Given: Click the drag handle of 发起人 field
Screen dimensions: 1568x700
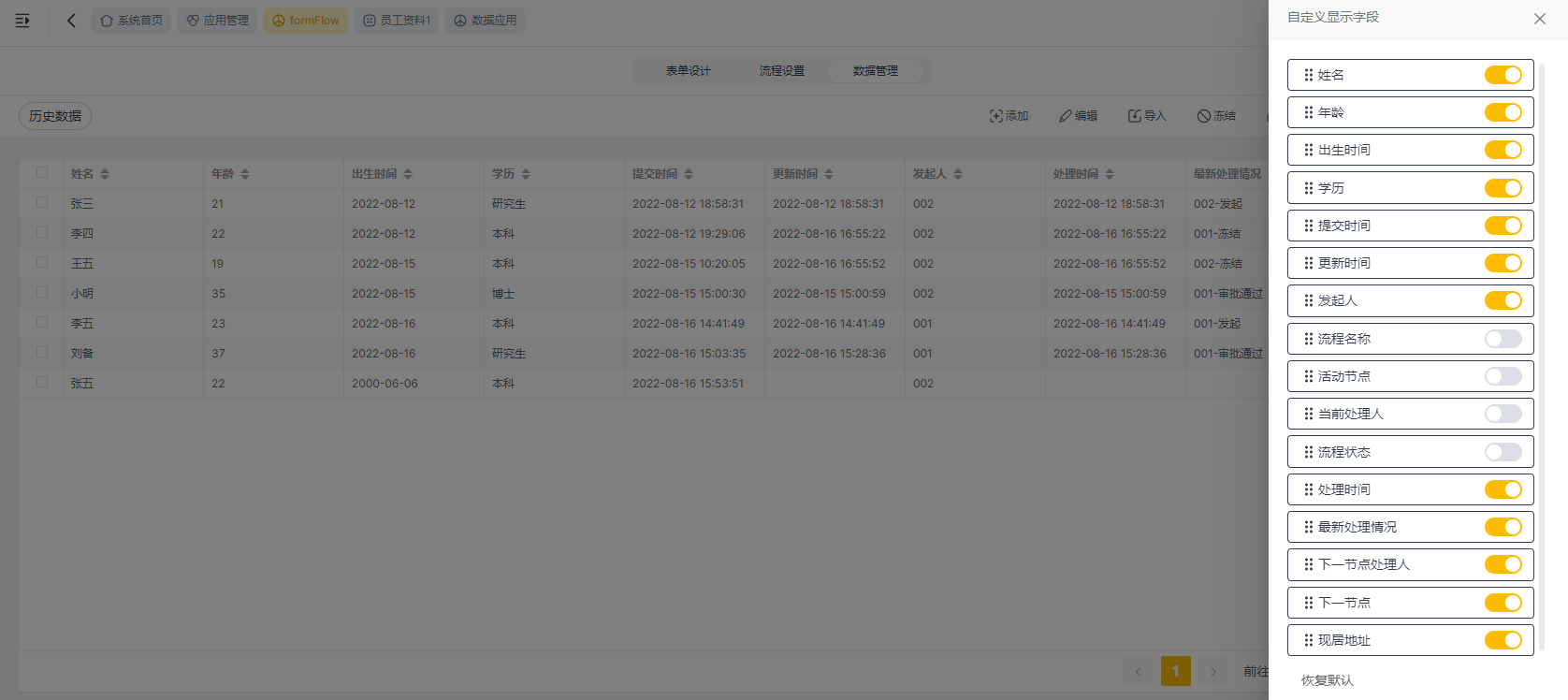Looking at the screenshot, I should click(x=1309, y=300).
